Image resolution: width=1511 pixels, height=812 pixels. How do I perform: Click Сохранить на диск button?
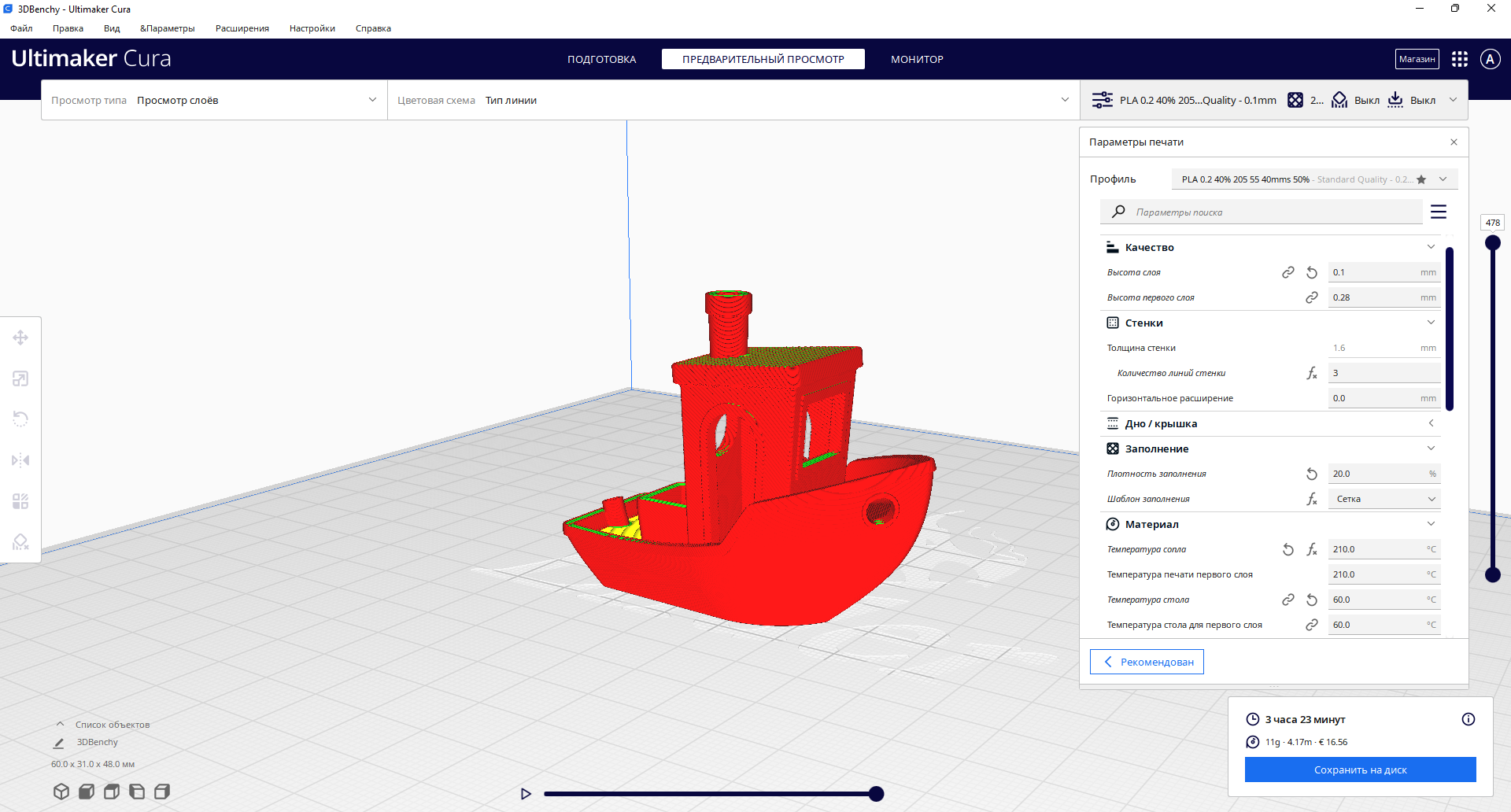(1361, 770)
